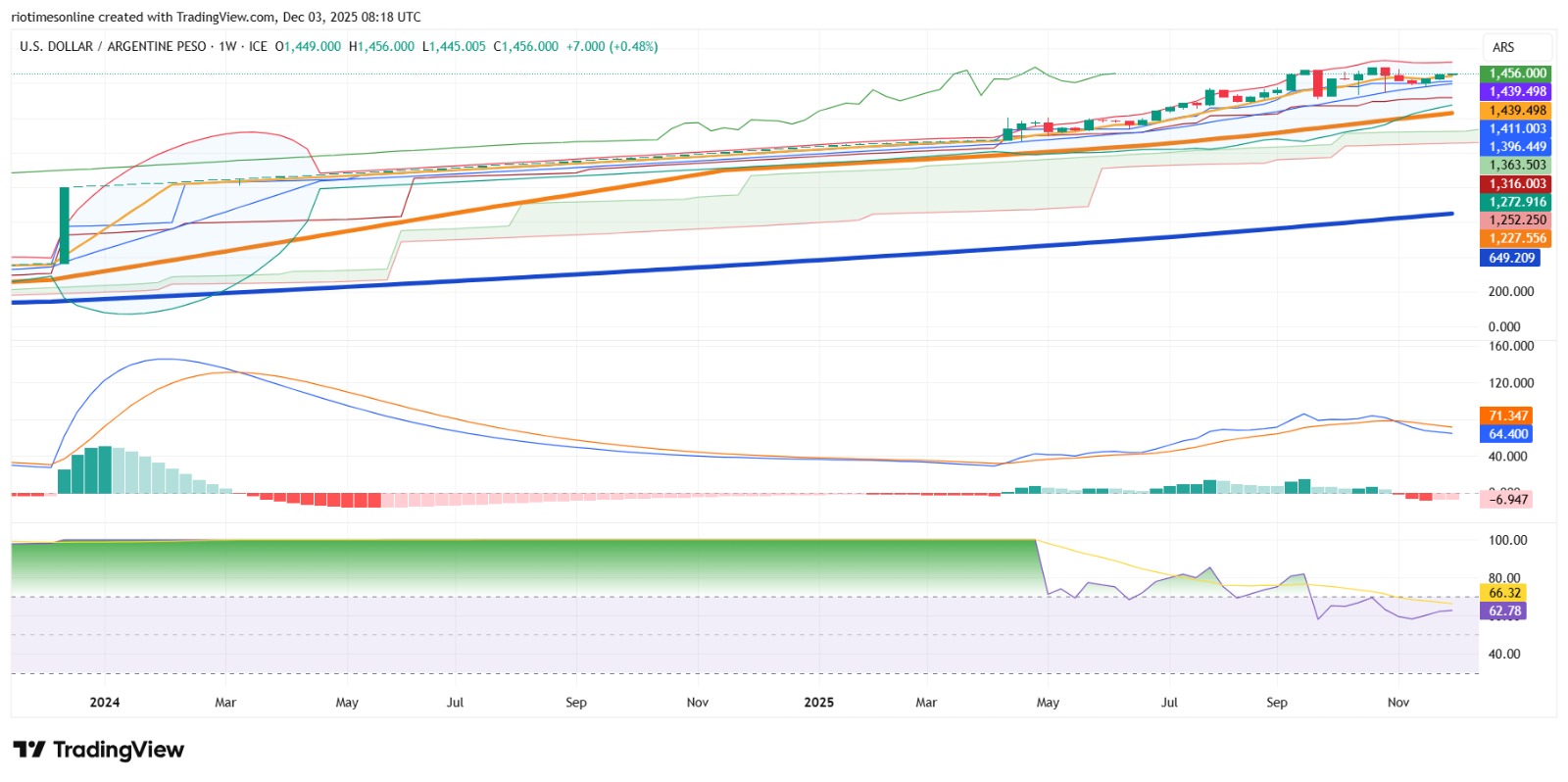Click the -6.947 histogram value label
1568x782 pixels.
[1507, 500]
